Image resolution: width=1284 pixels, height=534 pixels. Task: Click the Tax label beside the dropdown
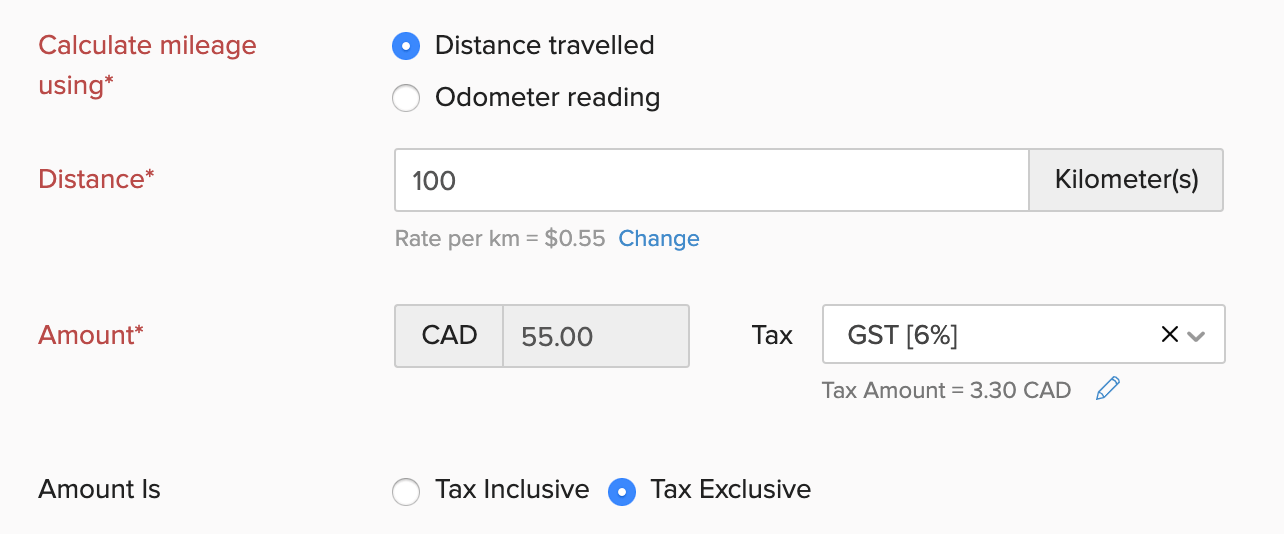(x=771, y=335)
